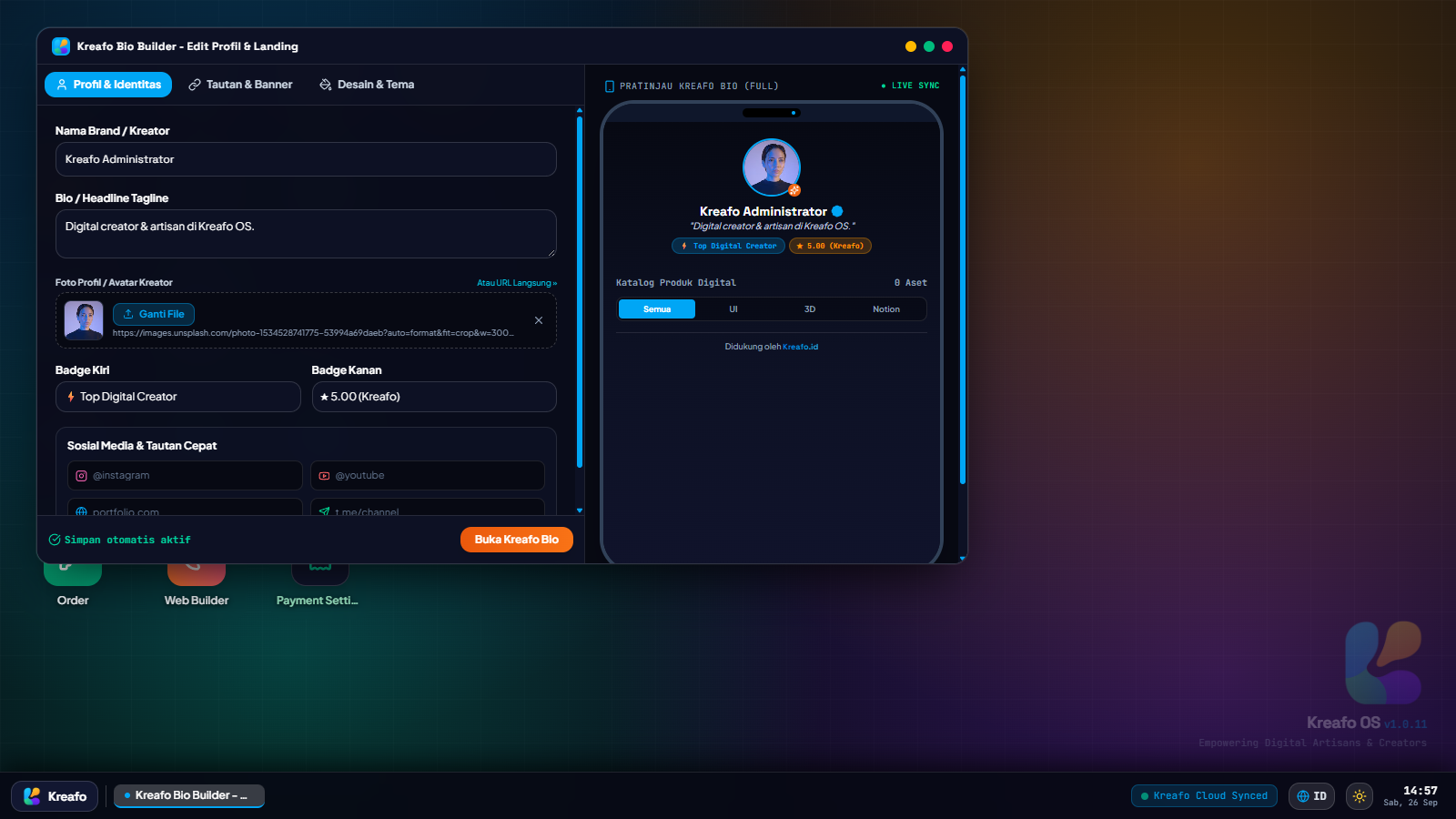This screenshot has width=1456, height=819.
Task: Edit the Nama Brand / Kreator field
Action: [x=306, y=159]
